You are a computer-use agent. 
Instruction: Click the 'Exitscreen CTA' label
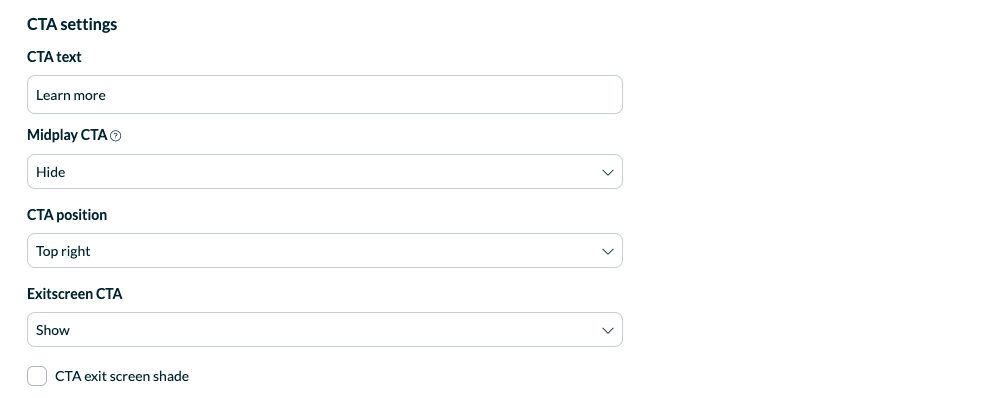74,294
